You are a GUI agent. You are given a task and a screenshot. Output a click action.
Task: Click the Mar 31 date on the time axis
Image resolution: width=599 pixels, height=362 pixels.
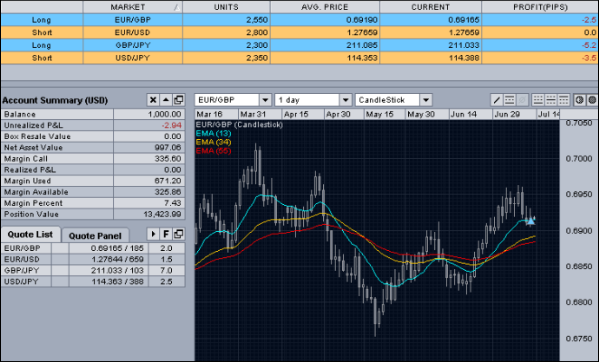pyautogui.click(x=253, y=114)
